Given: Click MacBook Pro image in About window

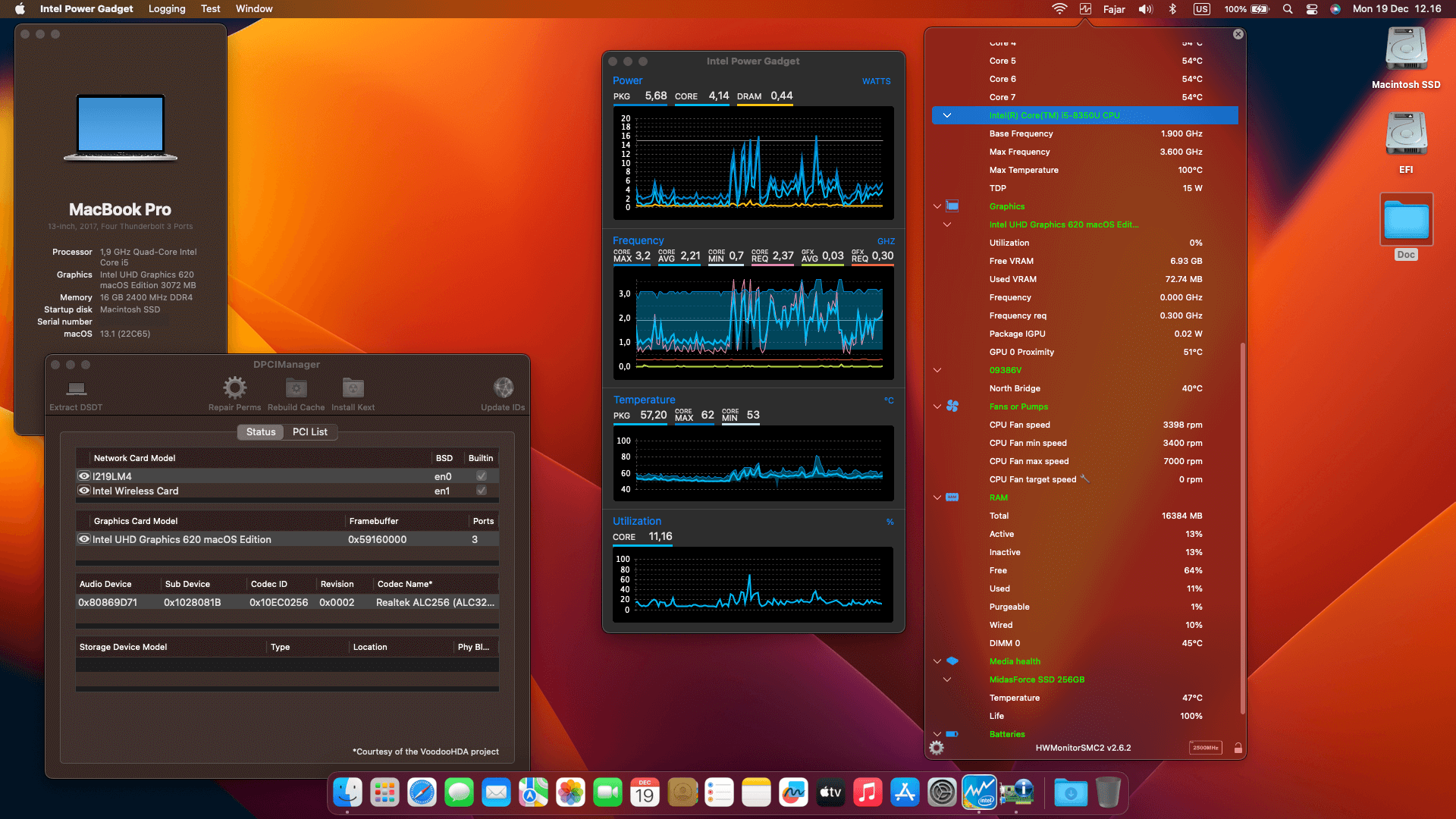Looking at the screenshot, I should pos(121,127).
